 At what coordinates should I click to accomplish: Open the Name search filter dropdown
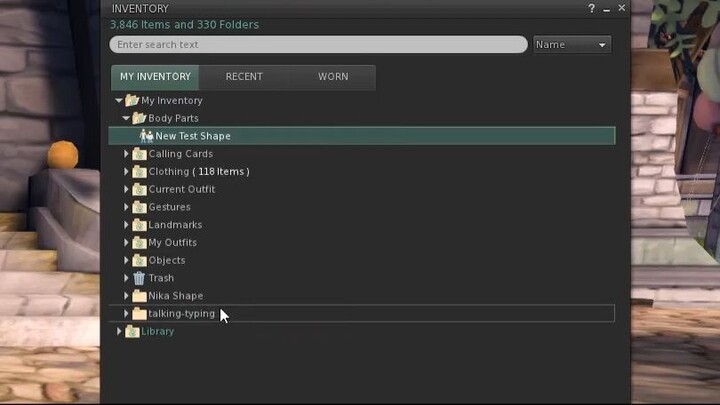coord(572,45)
